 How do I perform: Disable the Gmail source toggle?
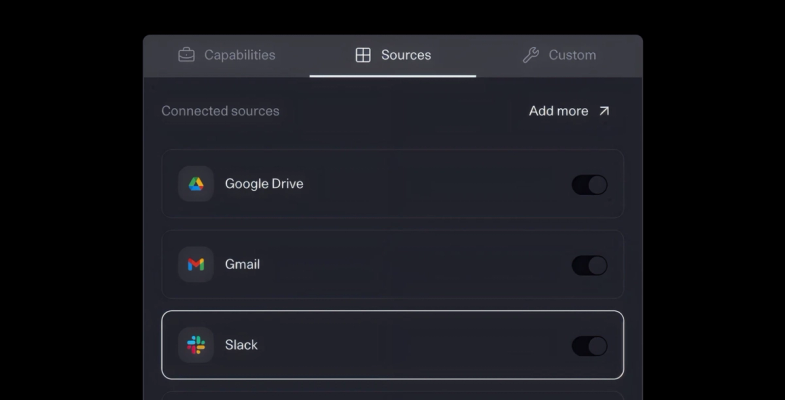pyautogui.click(x=589, y=265)
